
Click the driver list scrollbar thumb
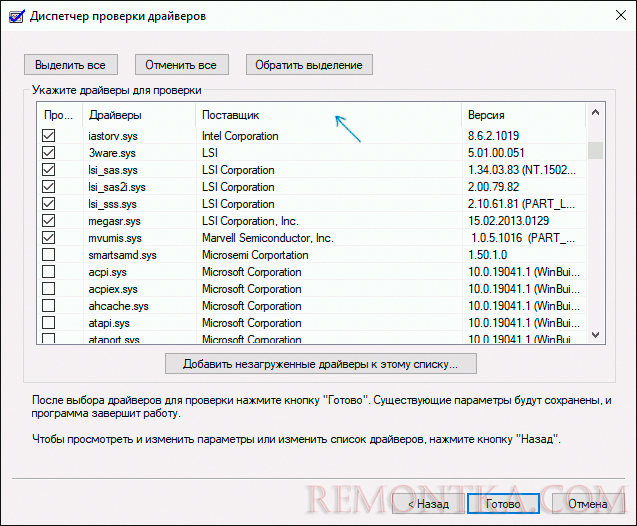click(x=596, y=150)
